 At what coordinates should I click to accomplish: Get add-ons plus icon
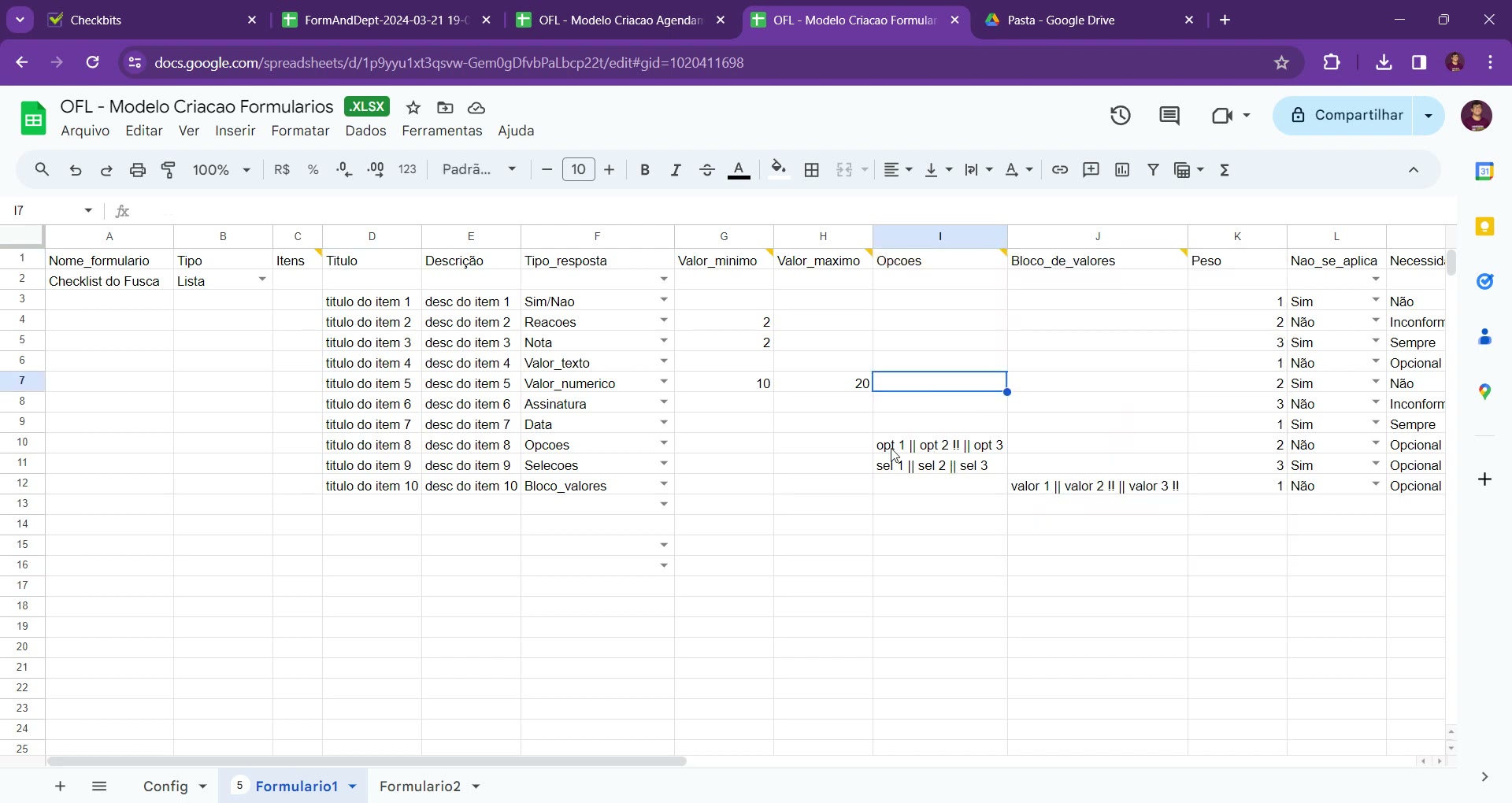1484,479
